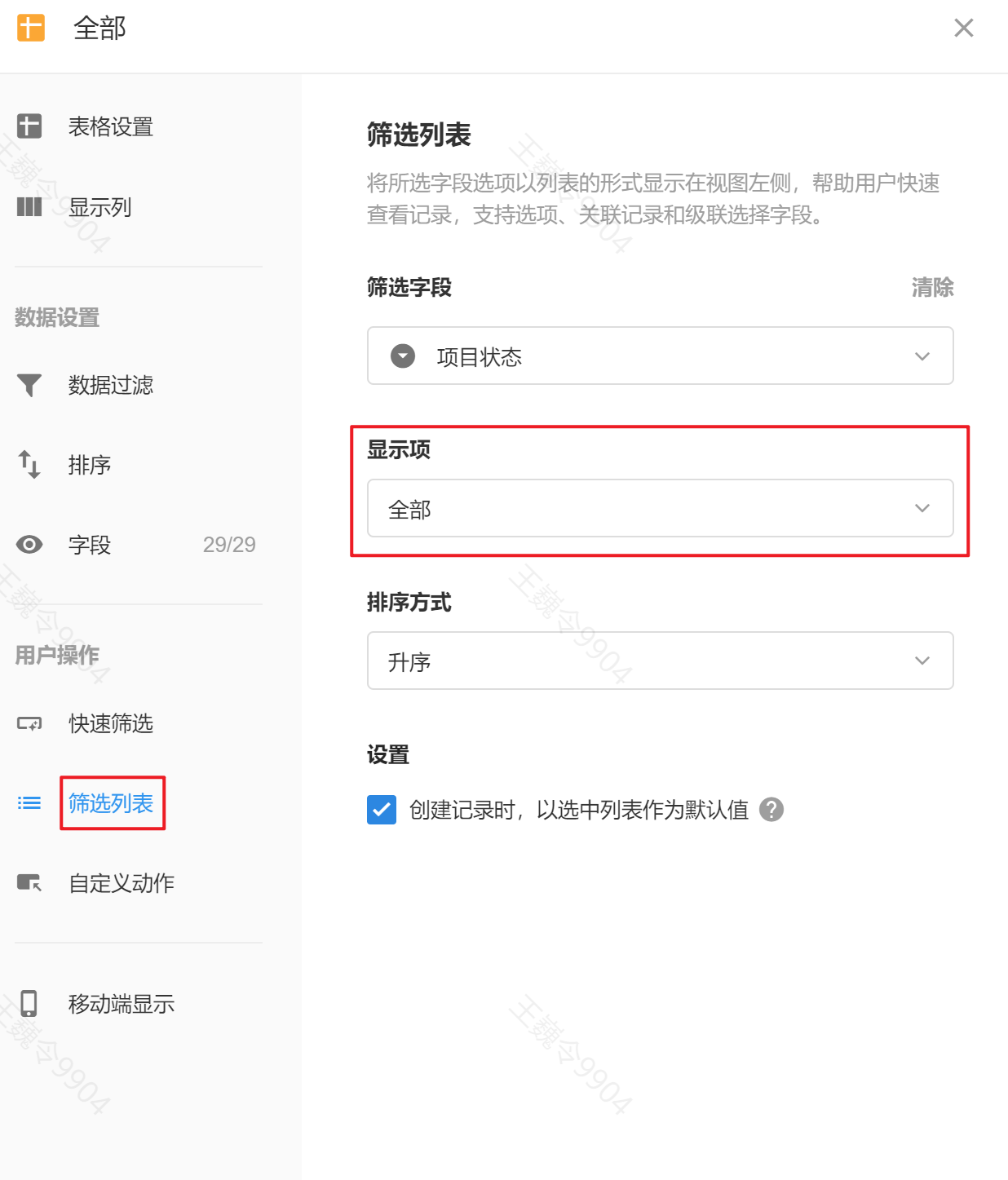This screenshot has height=1180, width=1008.
Task: Click the 清除 clear link
Action: (932, 287)
